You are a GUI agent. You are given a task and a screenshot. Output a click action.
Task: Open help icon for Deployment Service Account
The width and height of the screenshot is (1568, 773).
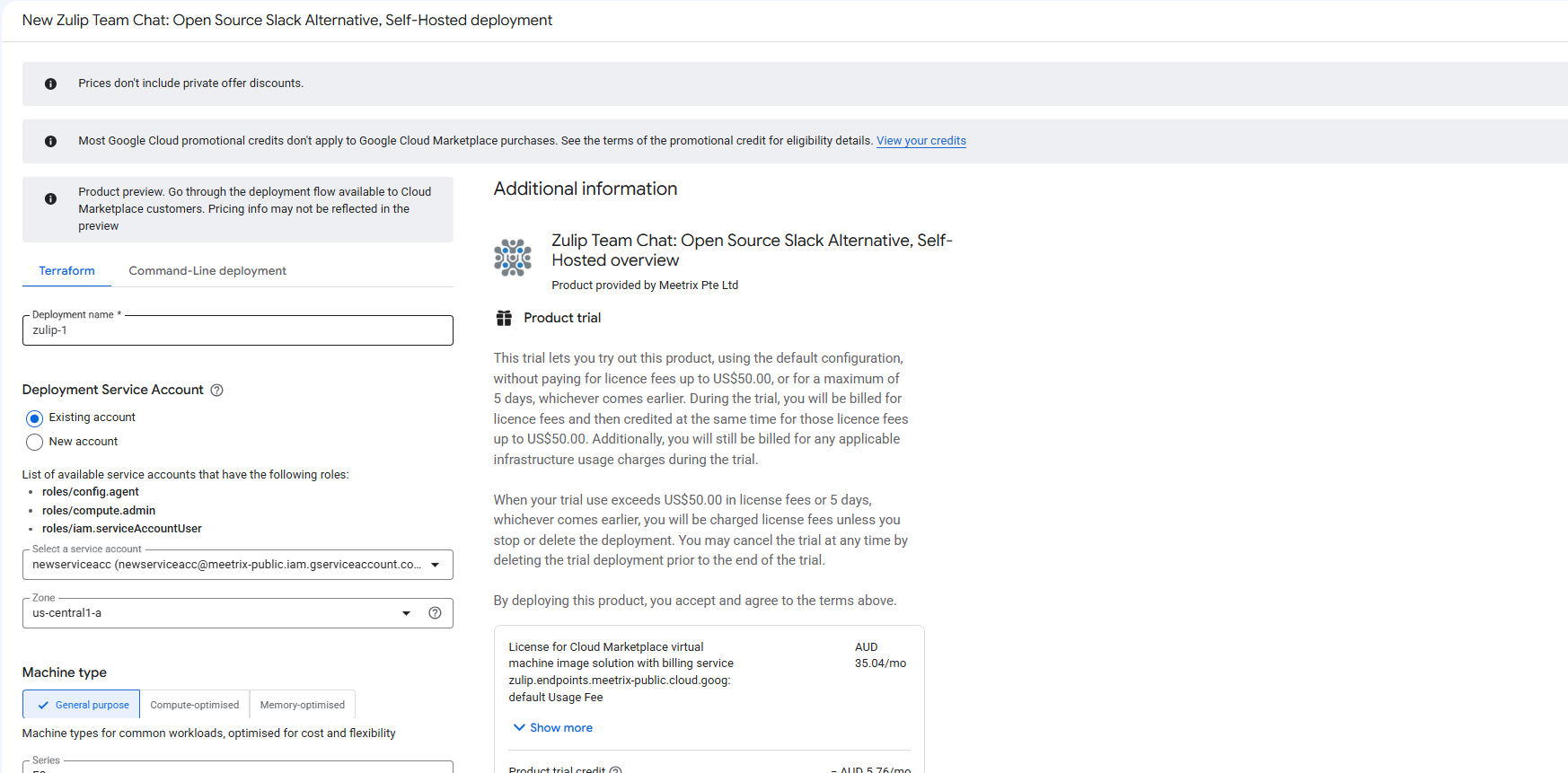pos(216,390)
